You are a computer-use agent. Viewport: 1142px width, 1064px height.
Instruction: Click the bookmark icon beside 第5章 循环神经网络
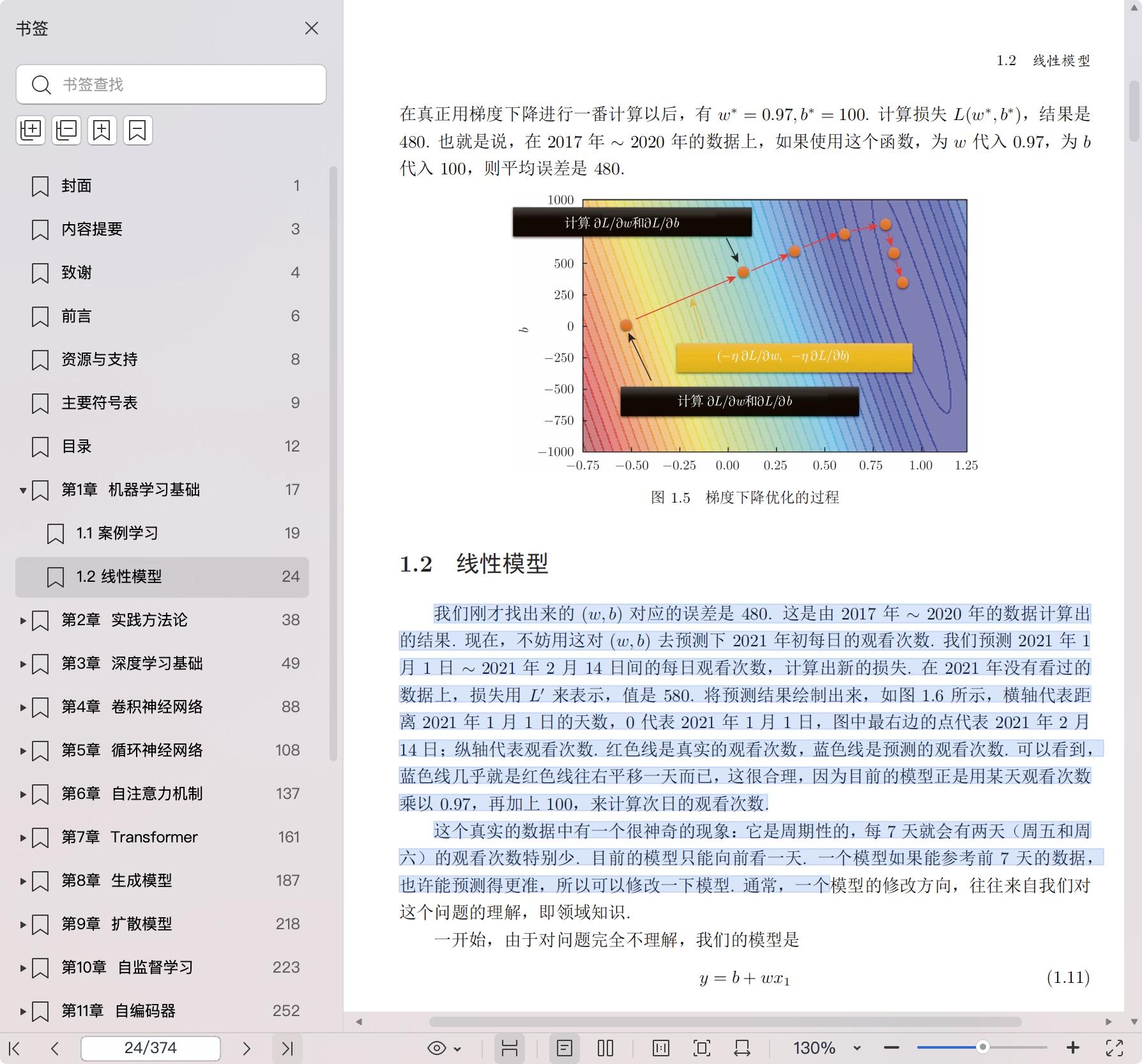coord(40,750)
